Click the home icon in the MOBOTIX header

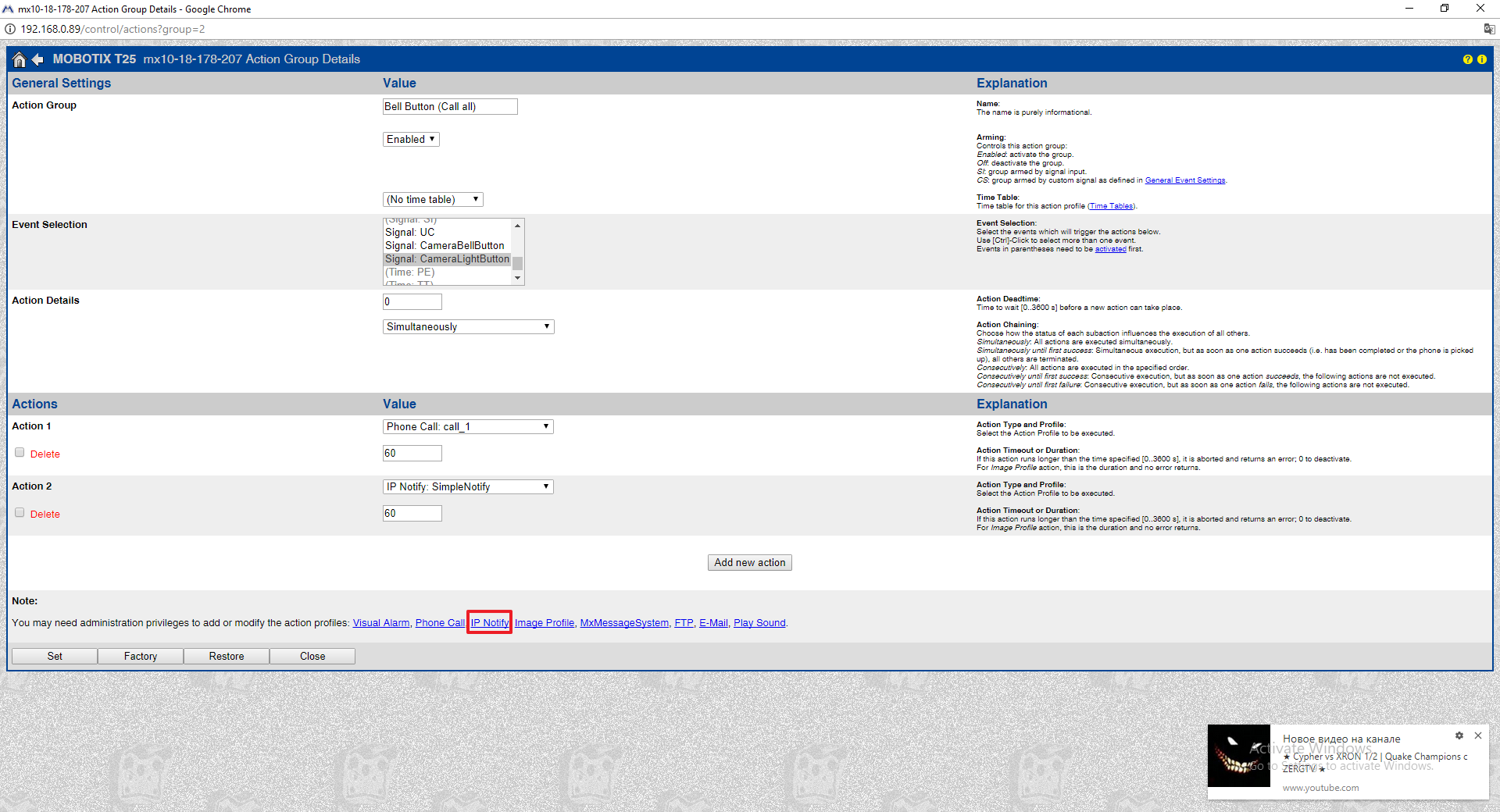point(20,60)
